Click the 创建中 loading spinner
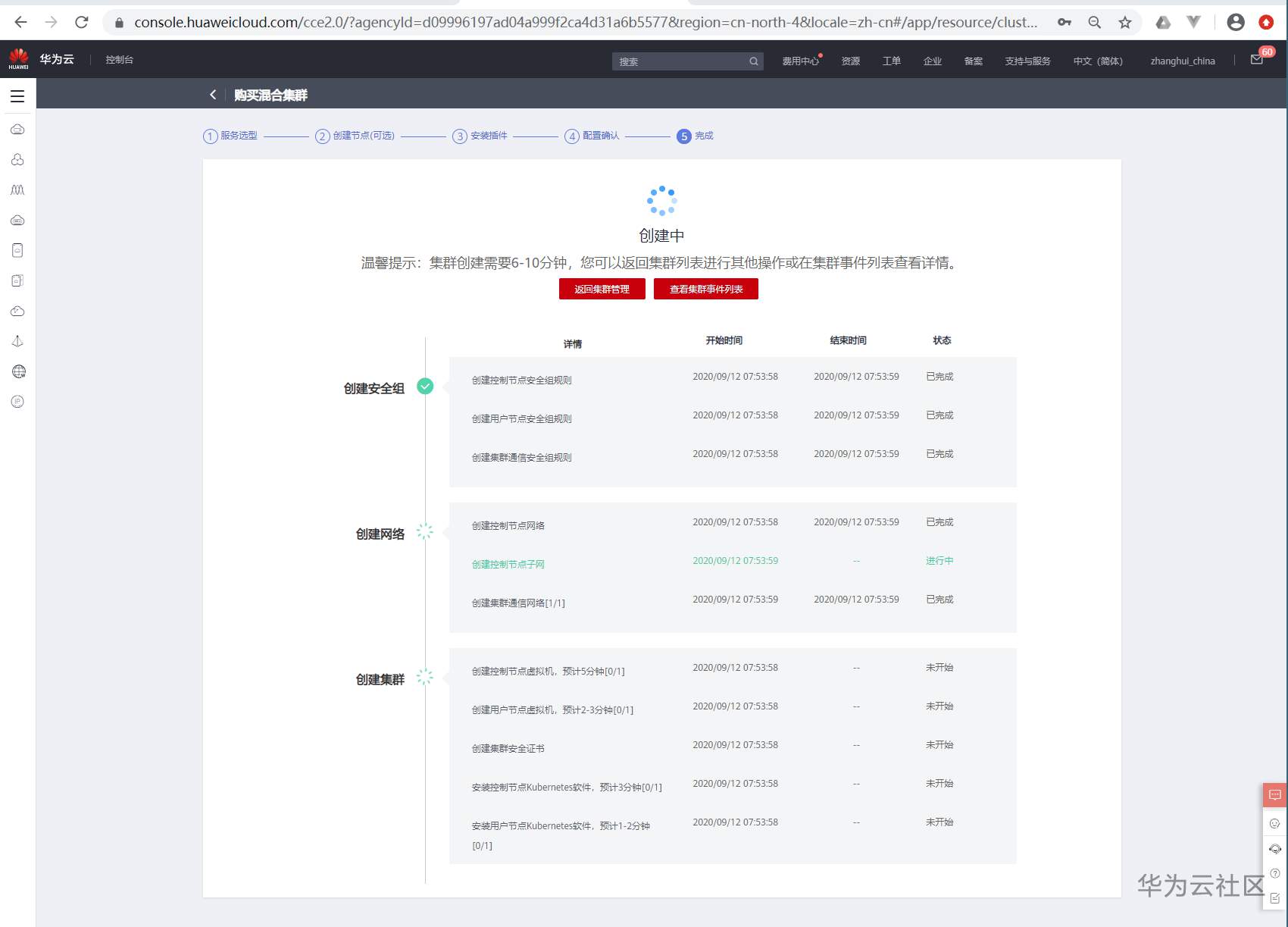The height and width of the screenshot is (927, 1288). click(662, 201)
